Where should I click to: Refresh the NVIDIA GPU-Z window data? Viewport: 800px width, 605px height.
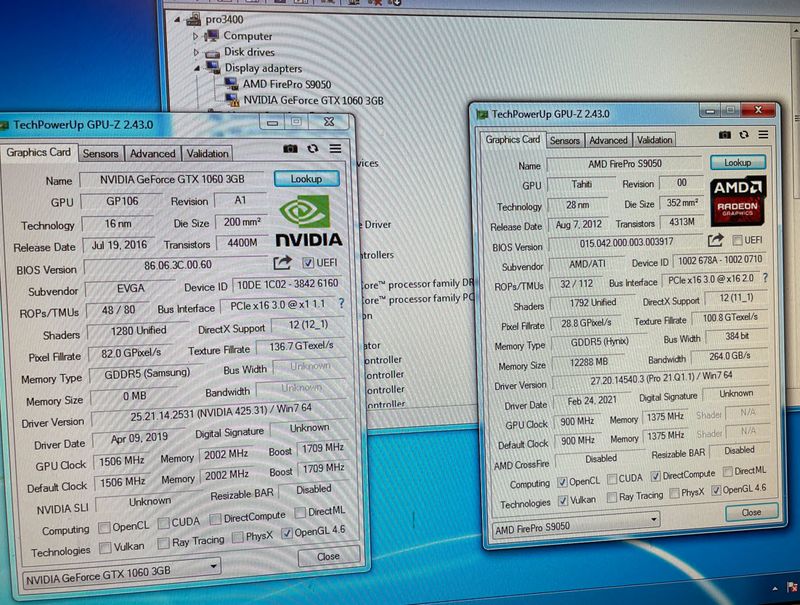coord(312,148)
